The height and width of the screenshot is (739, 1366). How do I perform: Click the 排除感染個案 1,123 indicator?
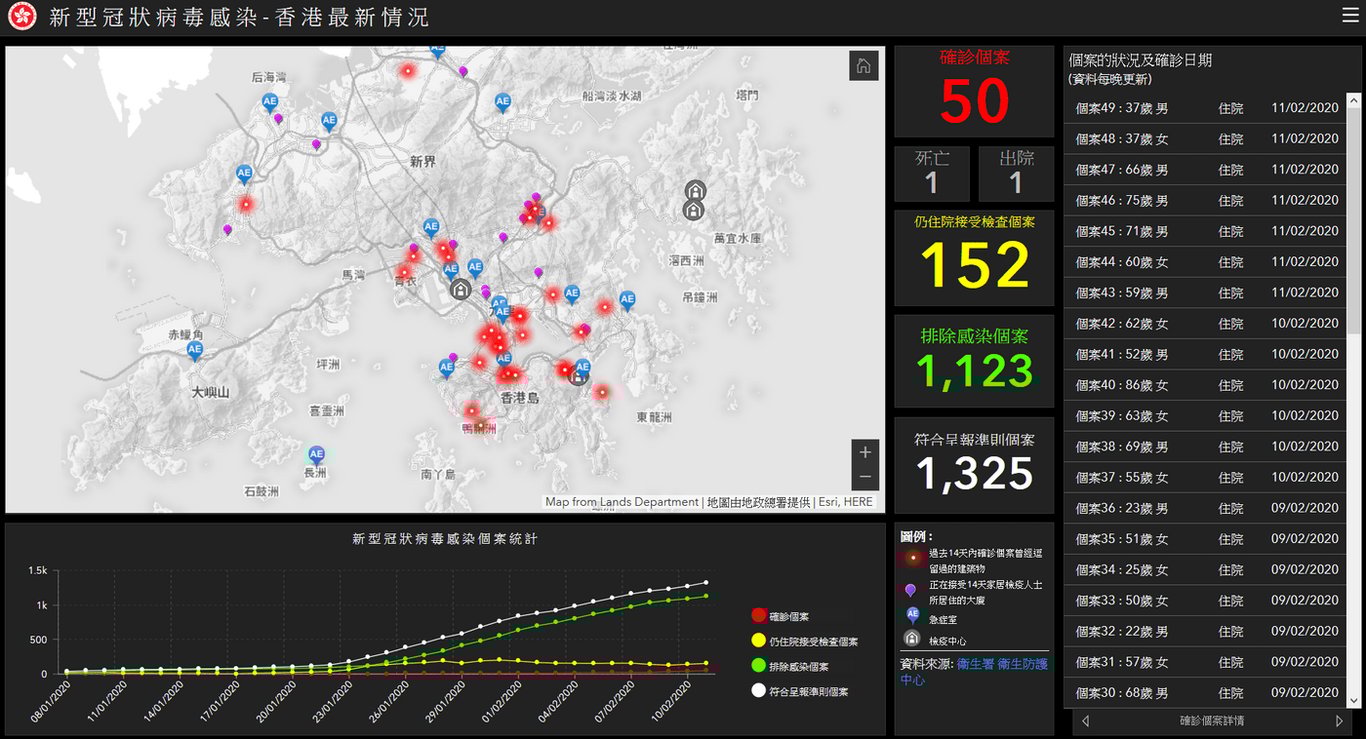(974, 361)
